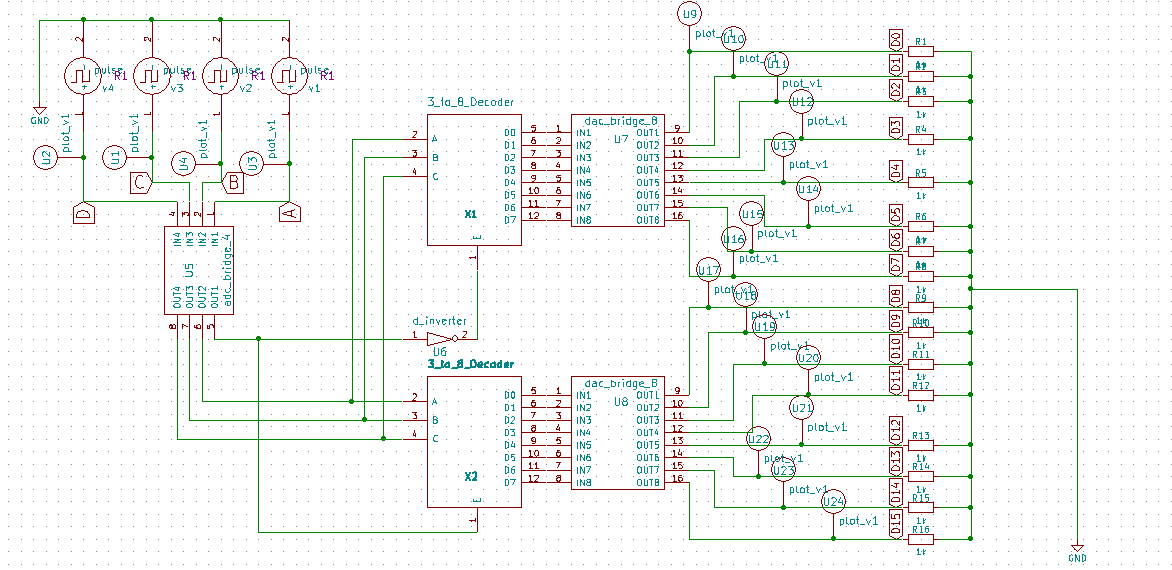The image size is (1172, 570).
Task: Click the D12 output label
Action: pyautogui.click(x=895, y=430)
